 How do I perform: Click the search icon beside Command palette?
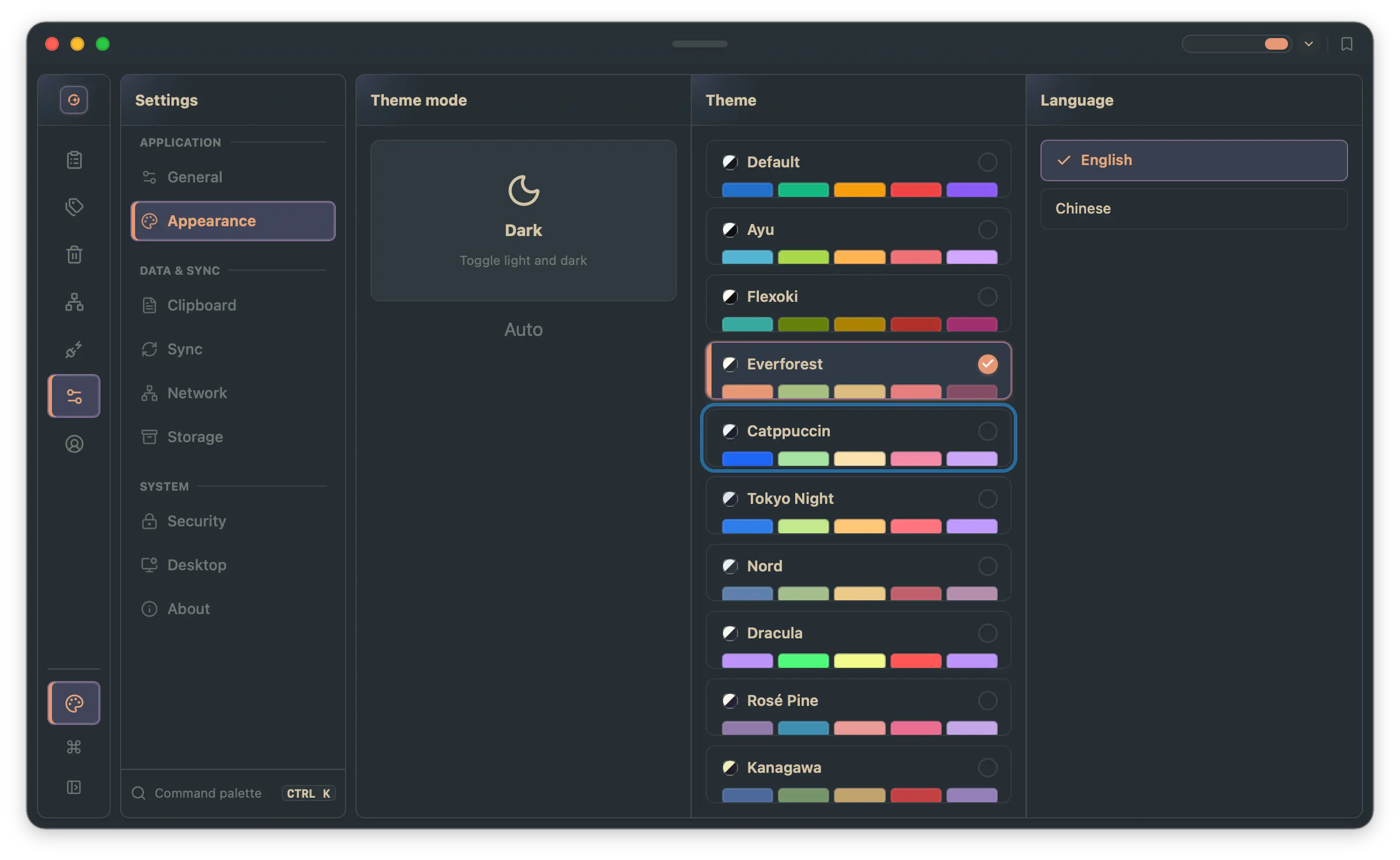pyautogui.click(x=138, y=793)
